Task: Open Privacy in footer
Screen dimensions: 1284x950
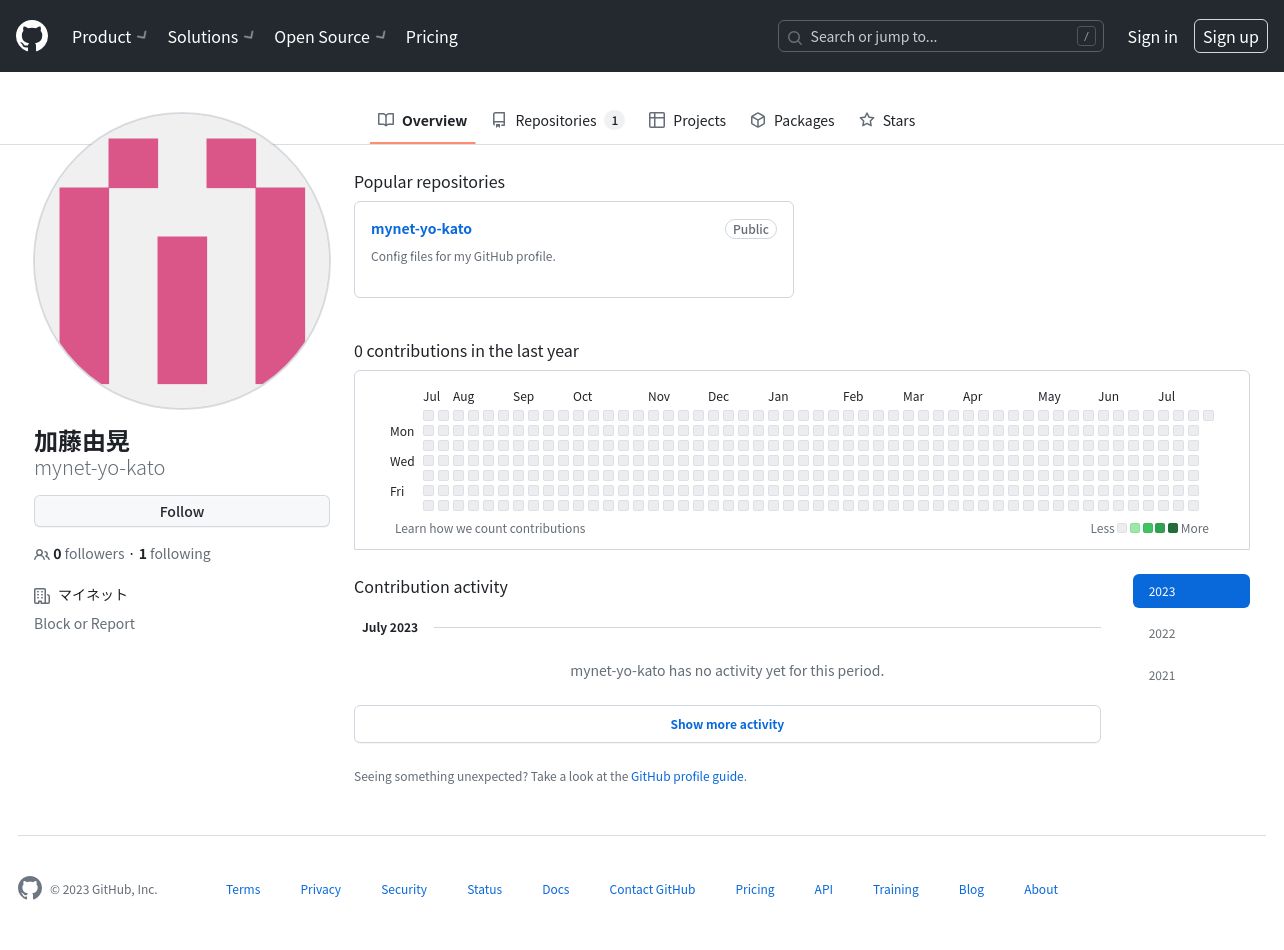Action: 321,889
